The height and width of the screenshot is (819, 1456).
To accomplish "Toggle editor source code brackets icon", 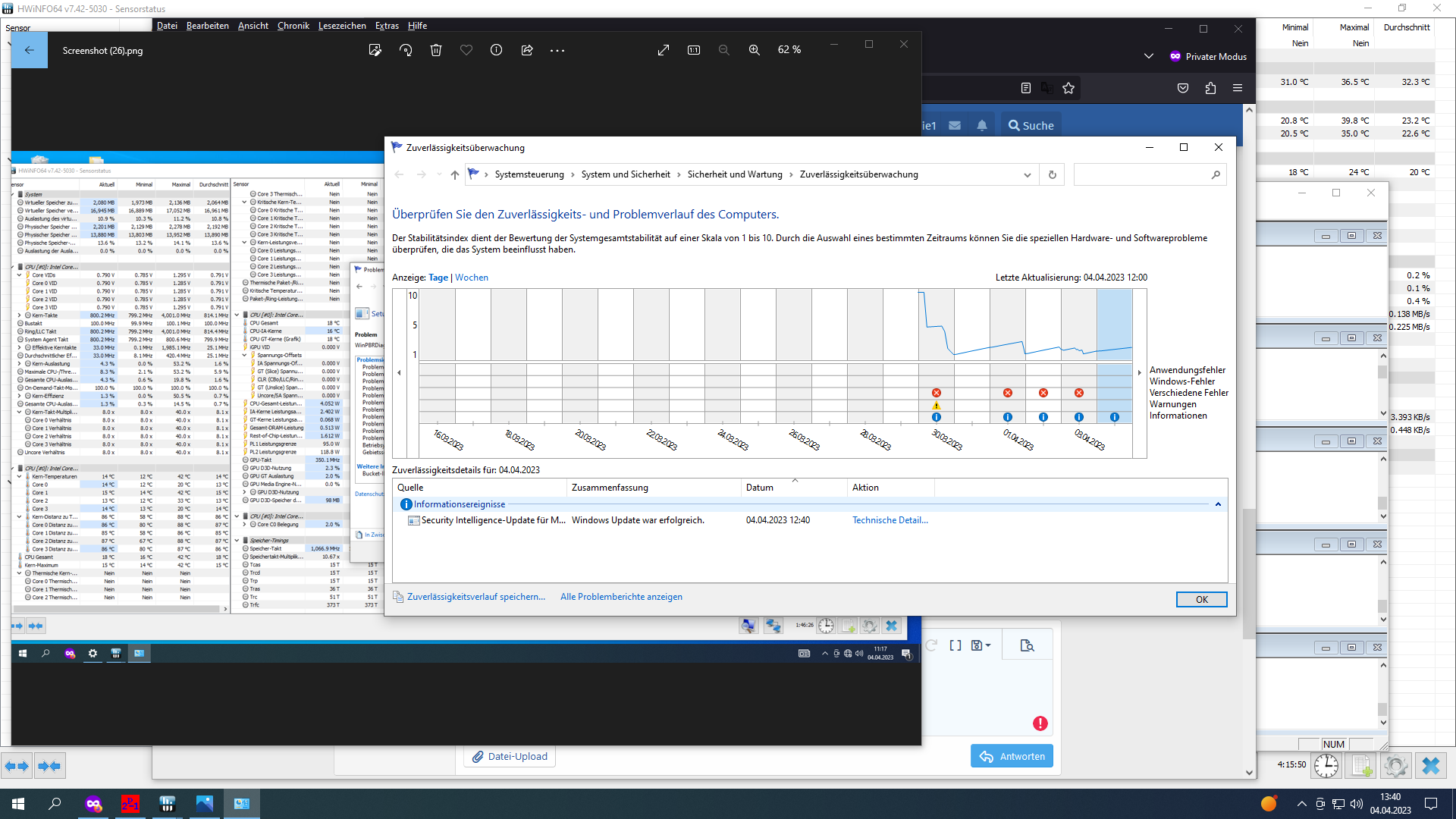I will (x=955, y=645).
